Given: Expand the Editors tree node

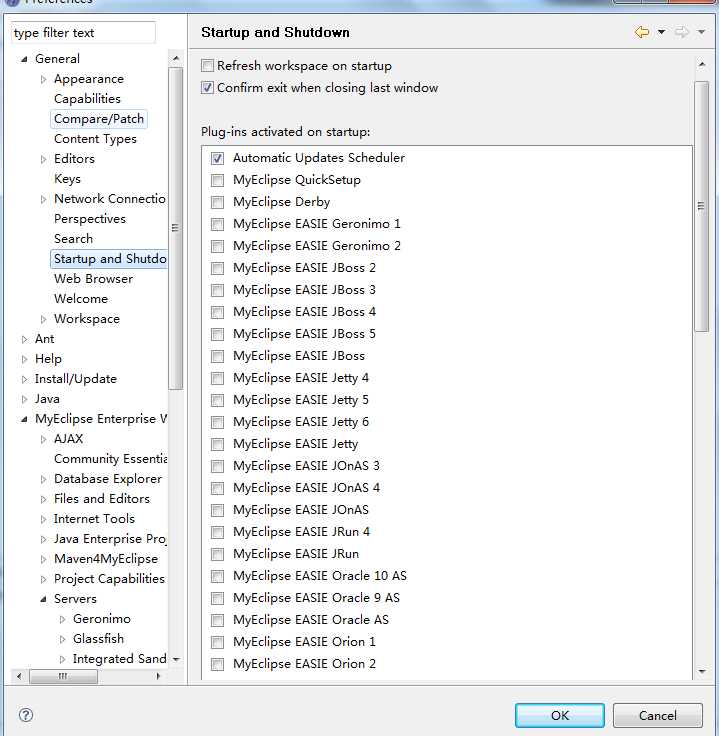Looking at the screenshot, I should [x=43, y=159].
